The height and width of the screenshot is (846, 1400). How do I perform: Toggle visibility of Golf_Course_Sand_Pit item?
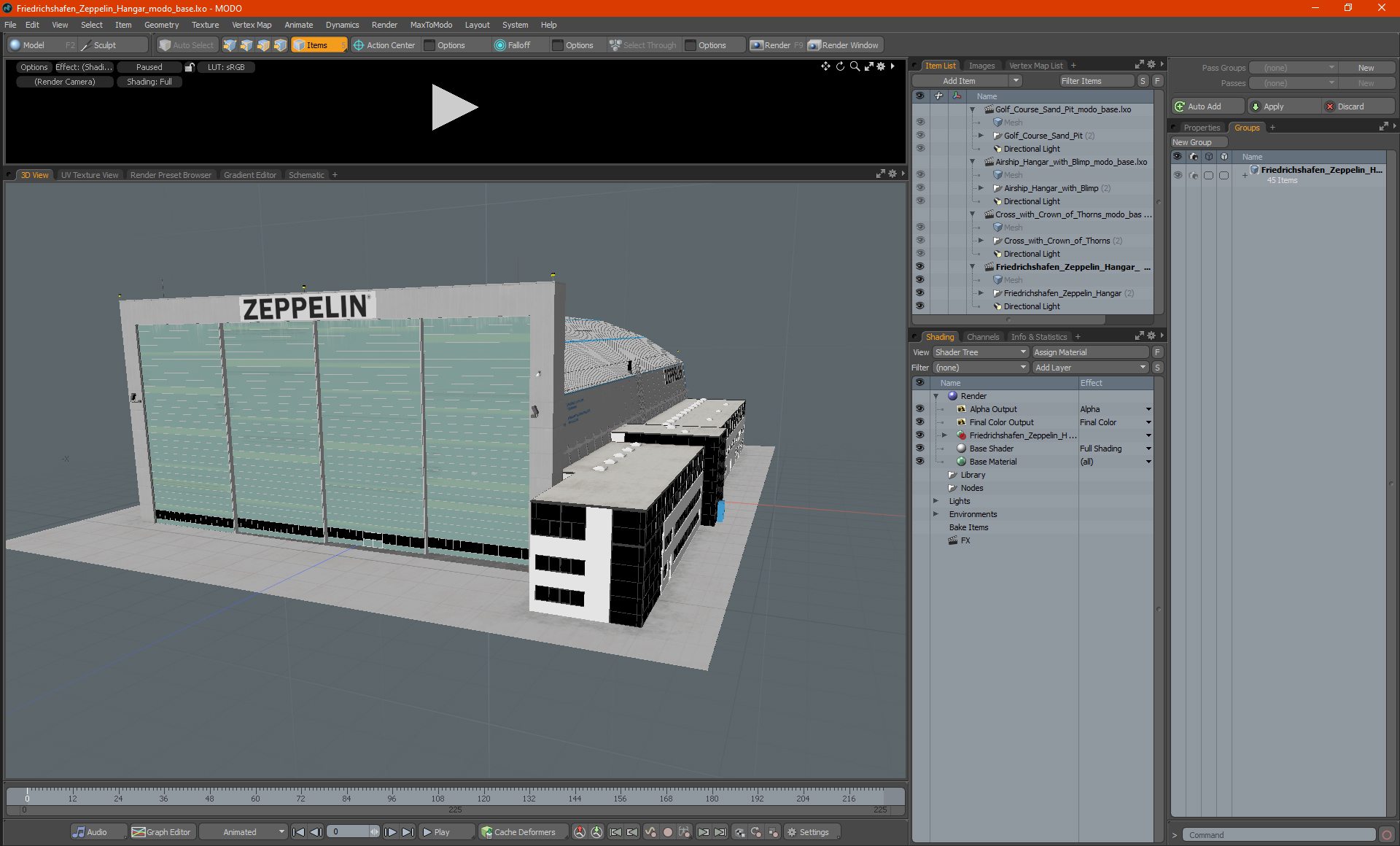click(920, 136)
